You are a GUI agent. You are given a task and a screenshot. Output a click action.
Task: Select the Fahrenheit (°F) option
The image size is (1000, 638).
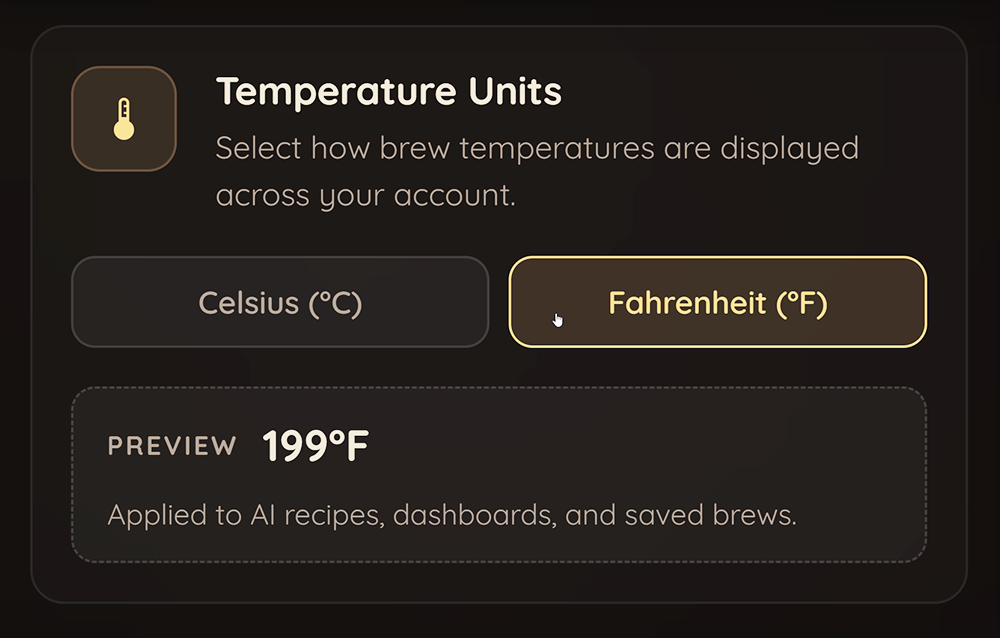(717, 302)
